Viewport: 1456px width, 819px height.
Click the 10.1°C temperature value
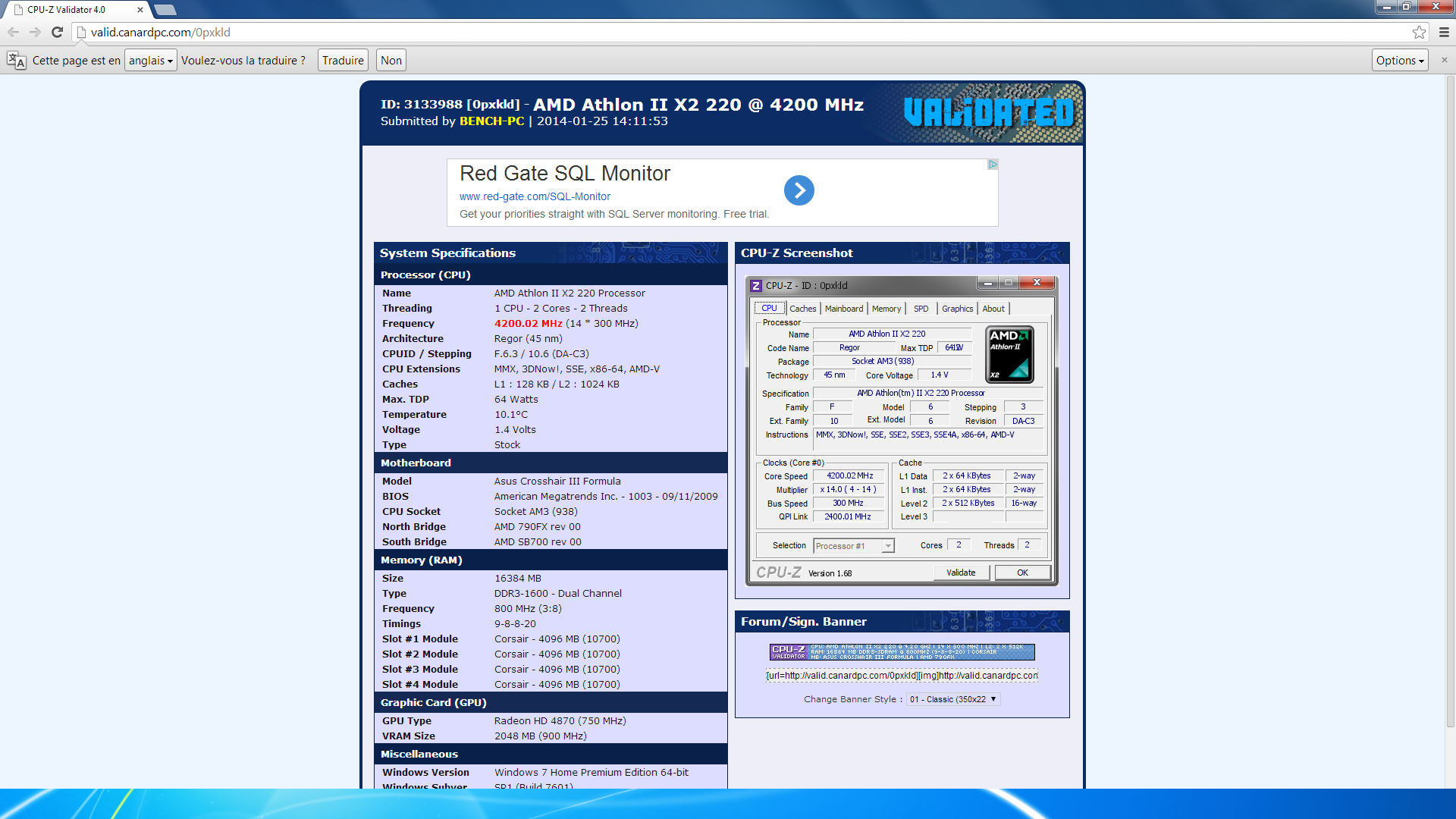(511, 415)
